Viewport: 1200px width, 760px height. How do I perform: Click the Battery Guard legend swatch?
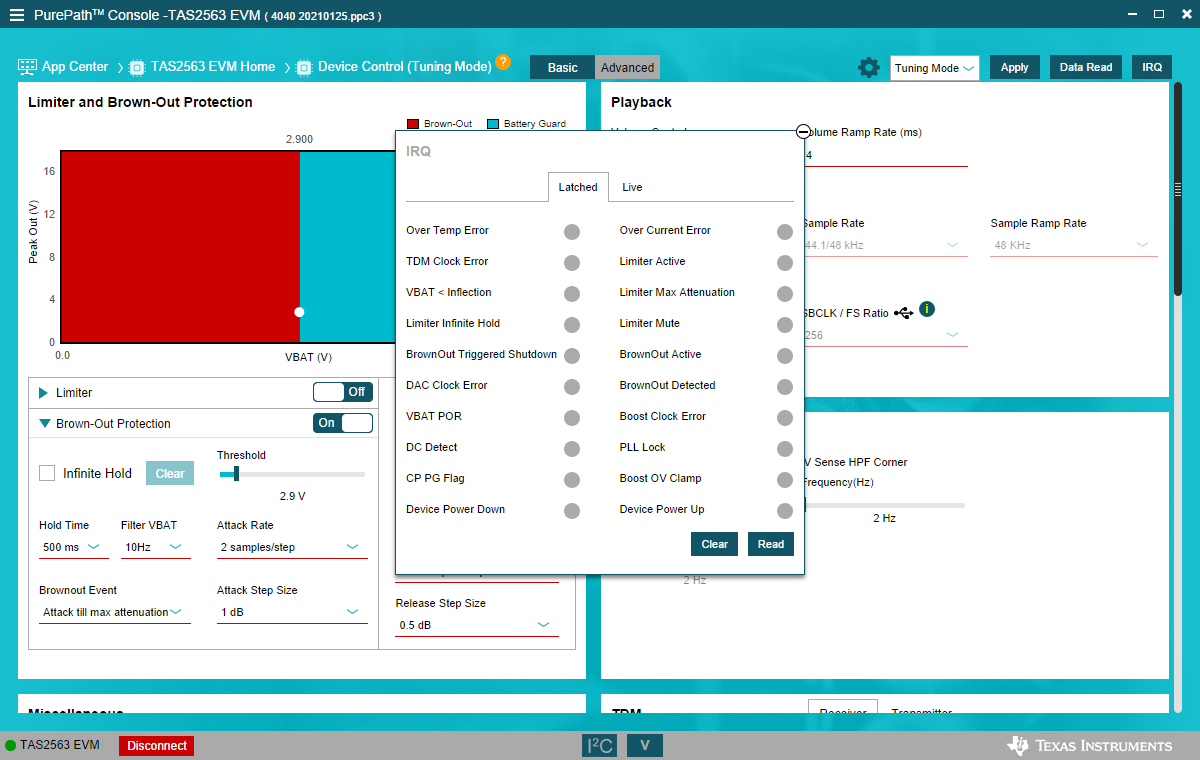(493, 124)
